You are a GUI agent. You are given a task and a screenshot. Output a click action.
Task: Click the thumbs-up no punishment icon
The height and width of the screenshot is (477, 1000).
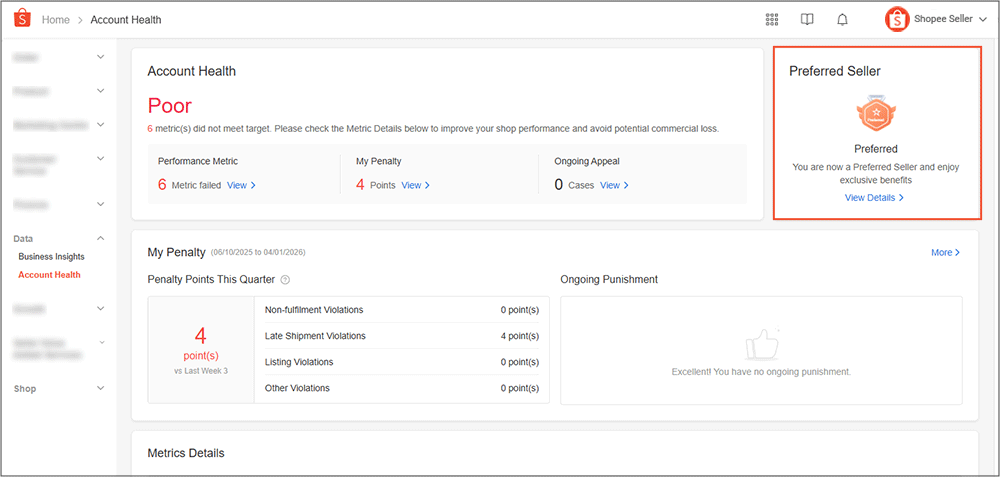(761, 345)
